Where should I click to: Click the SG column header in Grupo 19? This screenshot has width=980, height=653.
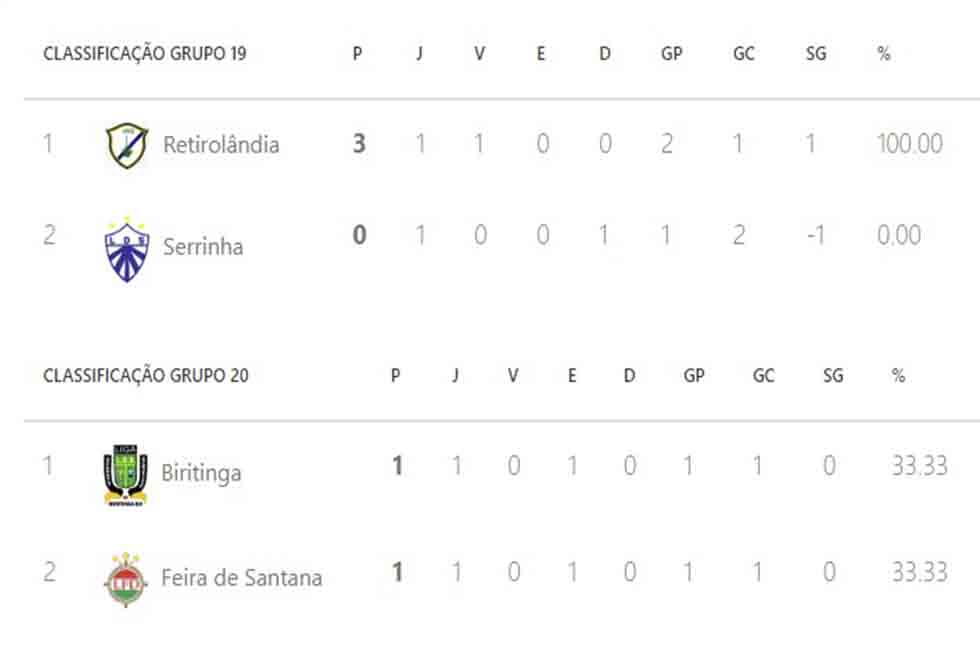coord(816,54)
